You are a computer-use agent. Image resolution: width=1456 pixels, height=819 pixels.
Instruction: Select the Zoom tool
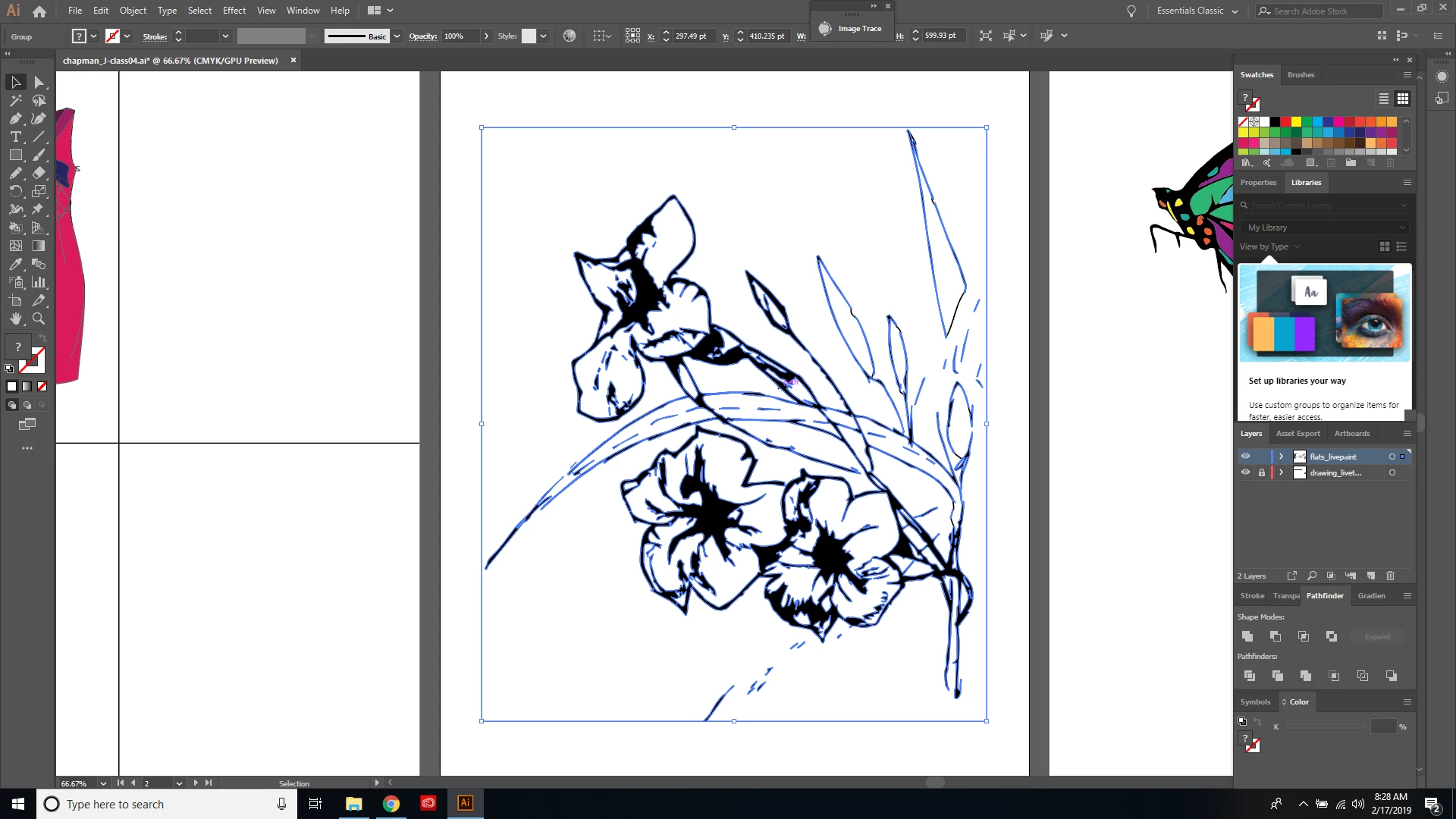pyautogui.click(x=39, y=318)
